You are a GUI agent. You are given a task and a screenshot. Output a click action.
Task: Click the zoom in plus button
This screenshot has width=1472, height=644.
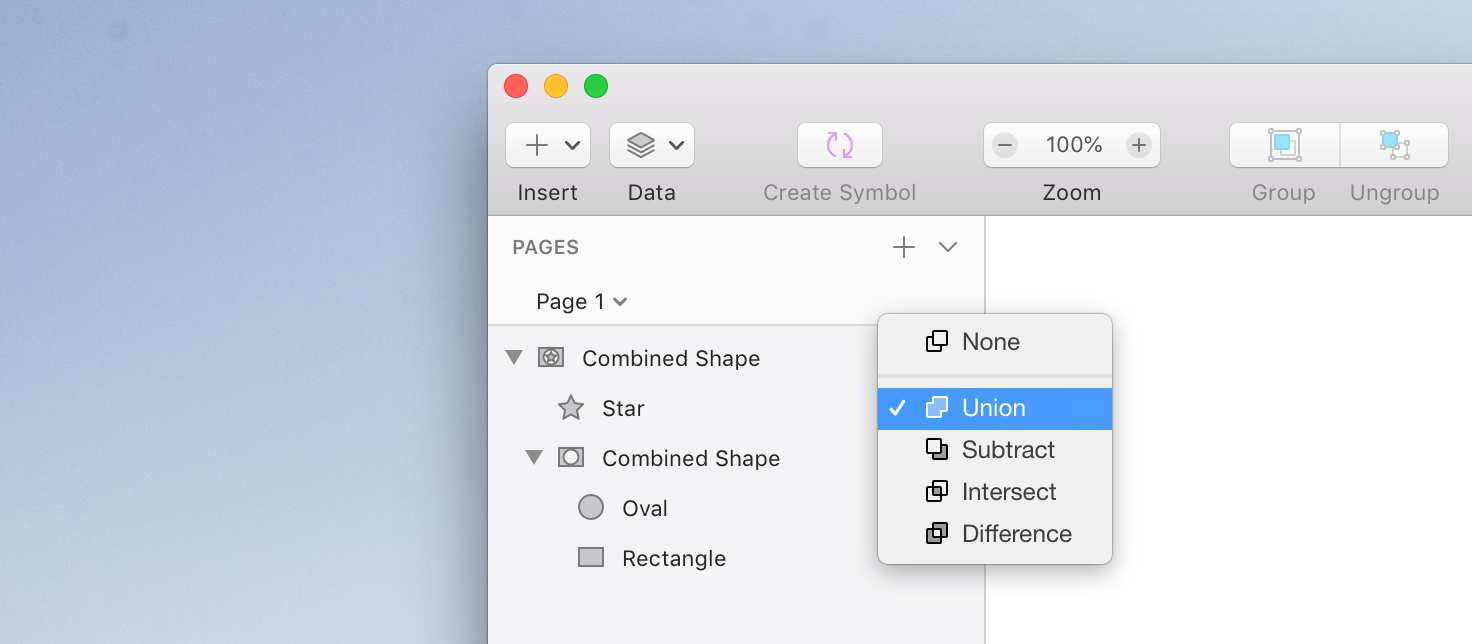click(1138, 145)
